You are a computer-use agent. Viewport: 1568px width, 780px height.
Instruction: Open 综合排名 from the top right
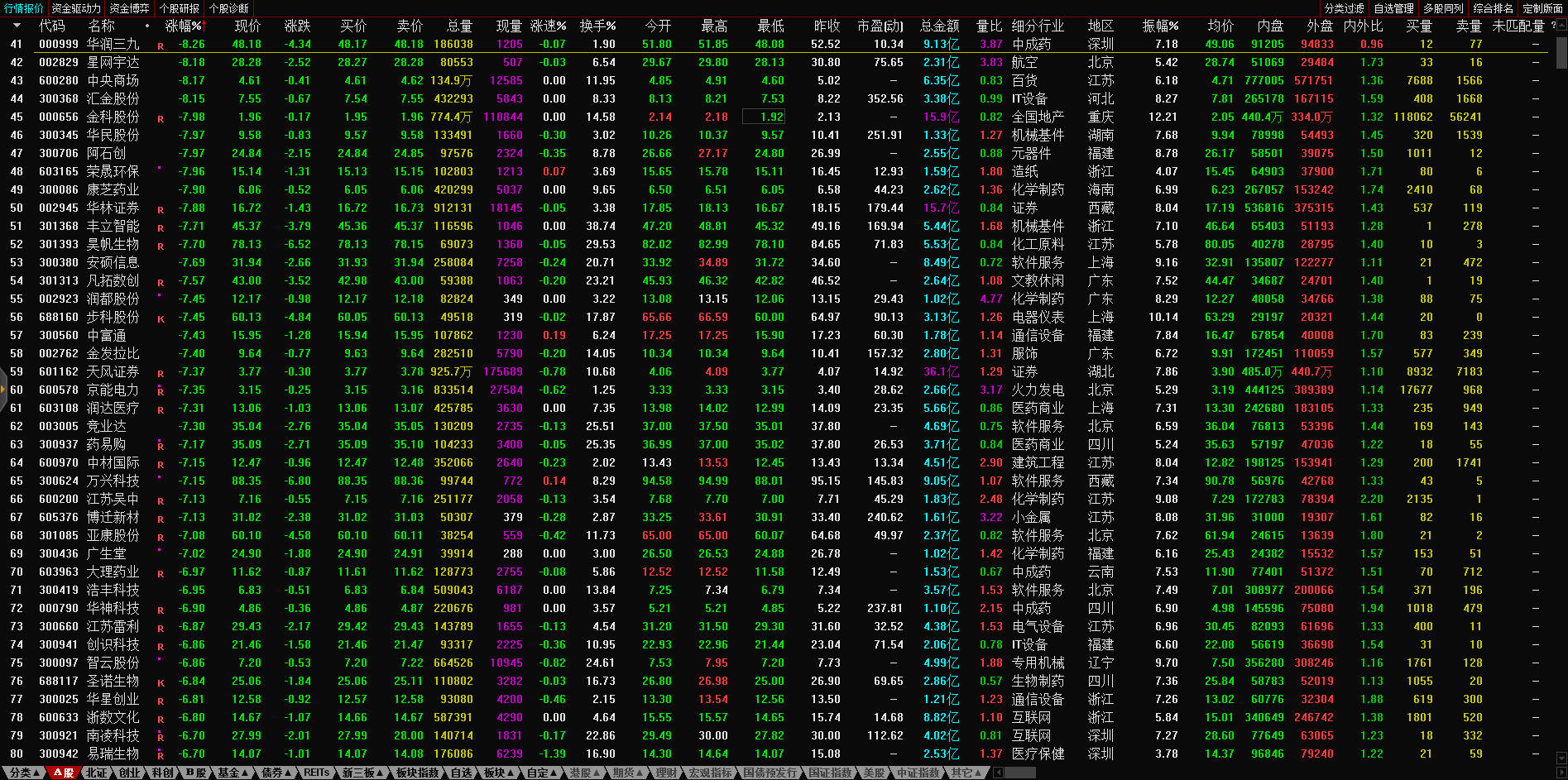(x=1494, y=8)
